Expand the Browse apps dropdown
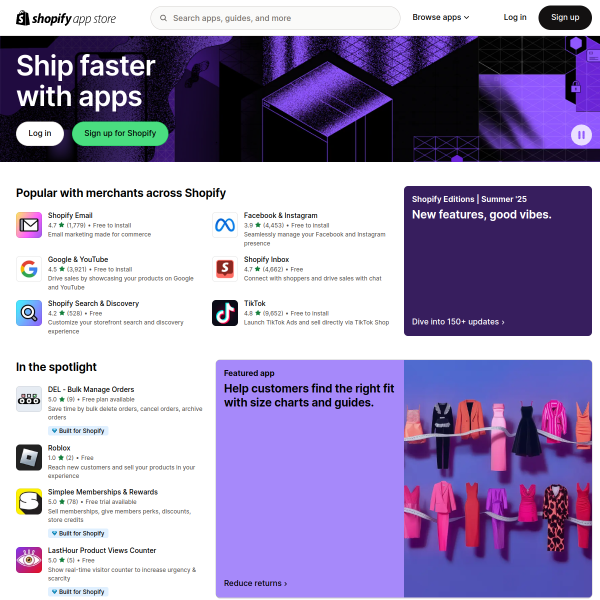 440,17
